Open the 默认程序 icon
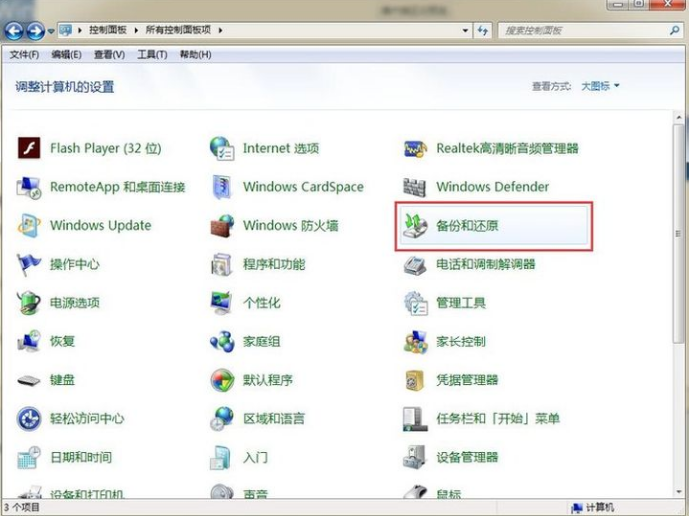The height and width of the screenshot is (516, 689). 222,380
